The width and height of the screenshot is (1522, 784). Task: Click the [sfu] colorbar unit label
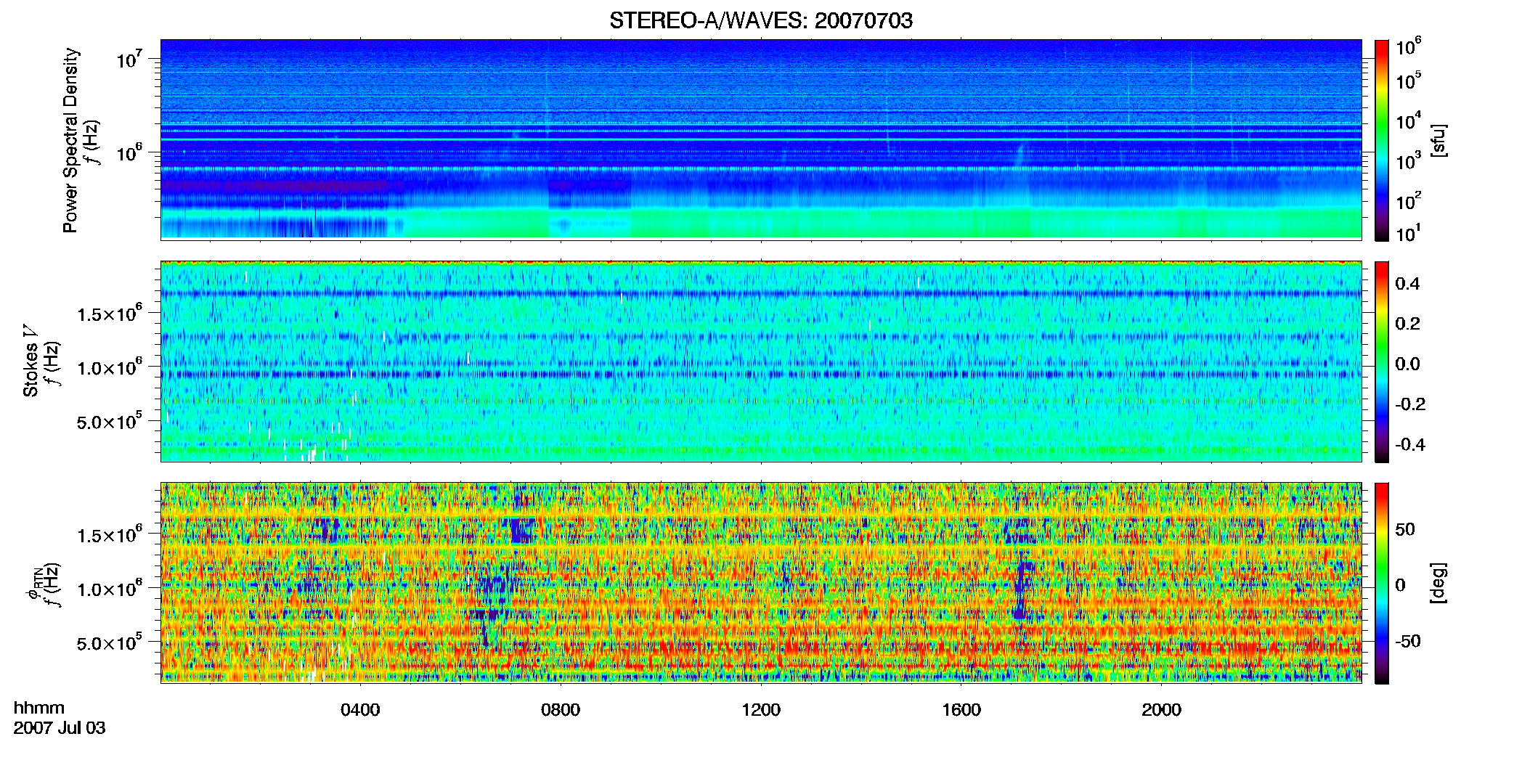[x=1438, y=141]
